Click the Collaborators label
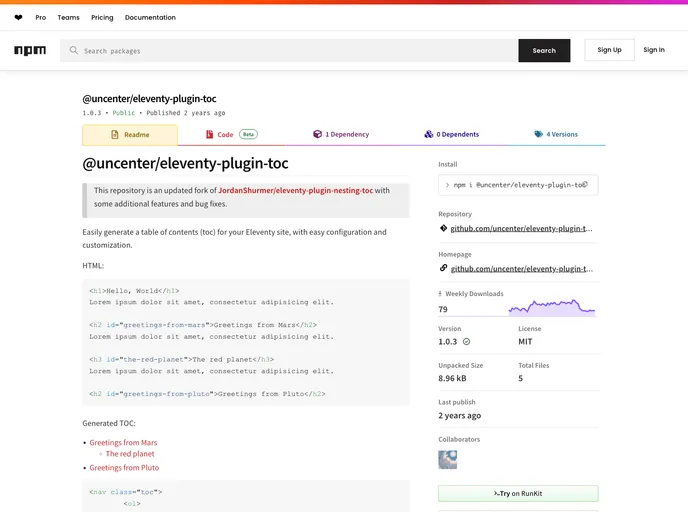This screenshot has width=688, height=512. 459,439
